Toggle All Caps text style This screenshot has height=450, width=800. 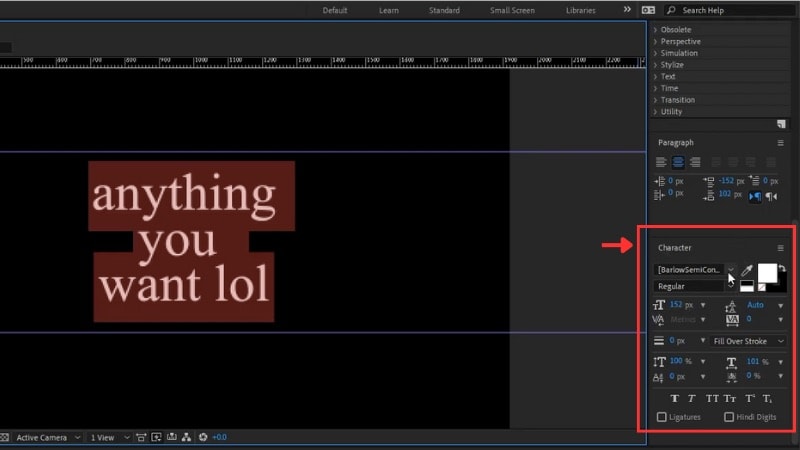click(712, 398)
